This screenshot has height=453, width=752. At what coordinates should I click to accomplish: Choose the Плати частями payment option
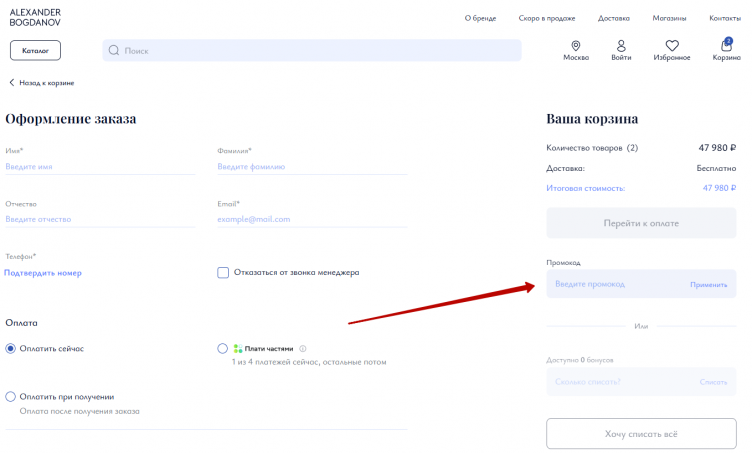tap(223, 348)
